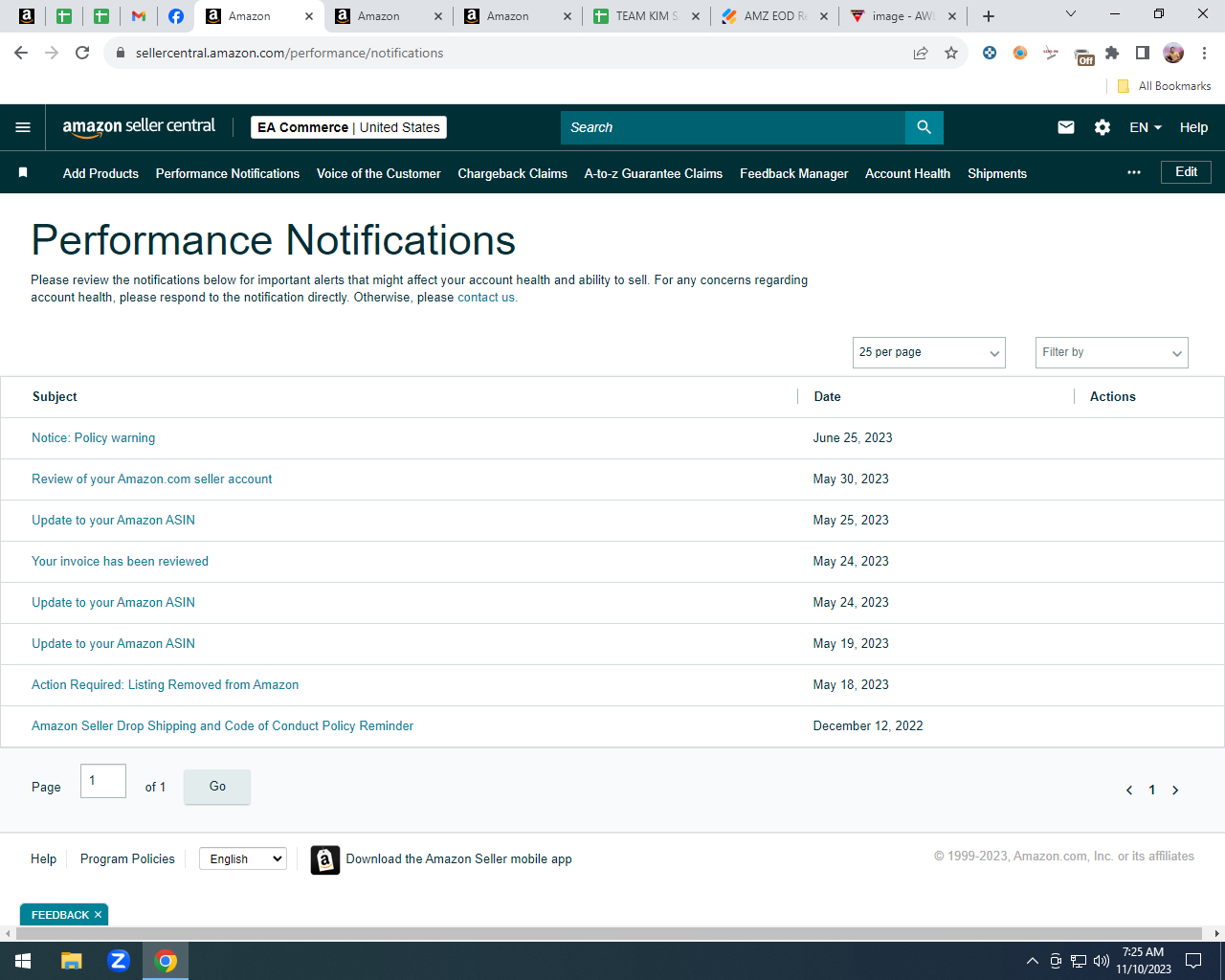Open Account Health page
The image size is (1225, 980).
coord(908,173)
